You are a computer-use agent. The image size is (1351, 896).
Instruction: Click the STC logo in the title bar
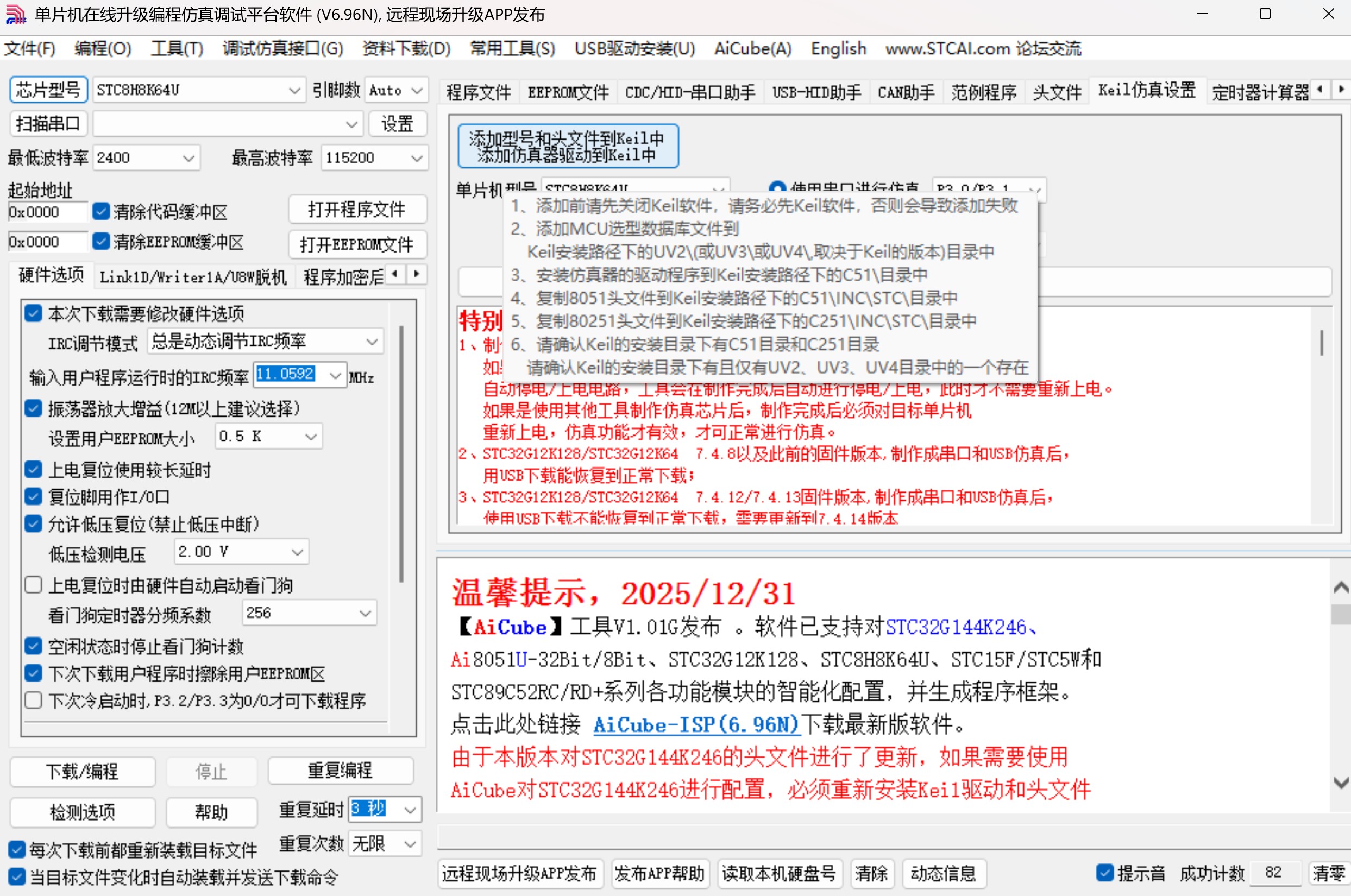coord(15,14)
